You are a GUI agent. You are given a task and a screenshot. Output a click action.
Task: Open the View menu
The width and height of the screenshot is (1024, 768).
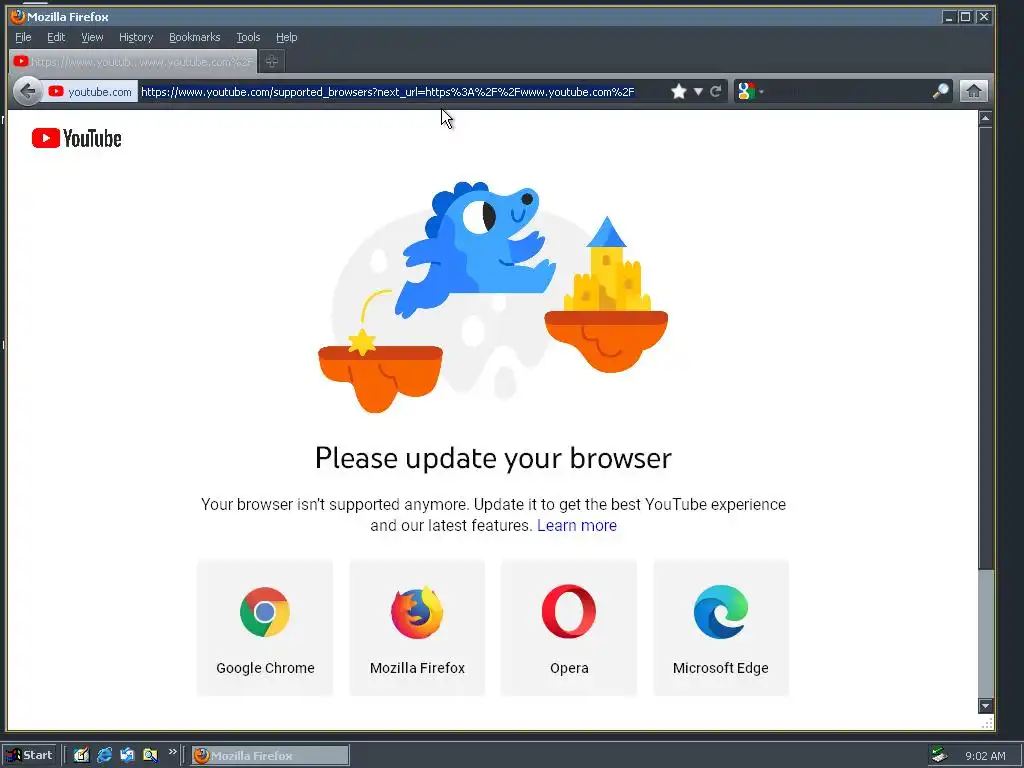(92, 37)
